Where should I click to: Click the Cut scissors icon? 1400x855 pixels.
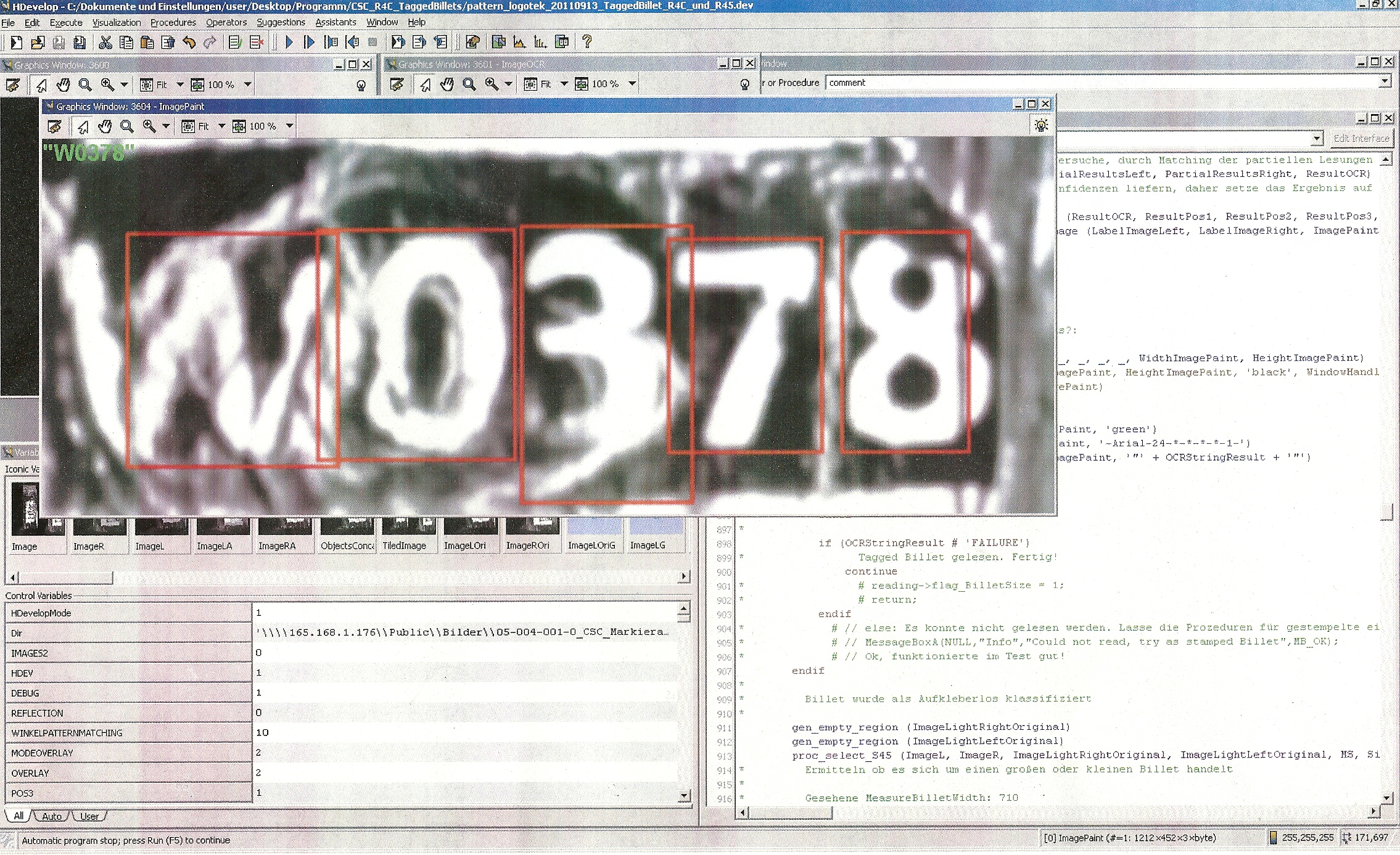point(105,42)
